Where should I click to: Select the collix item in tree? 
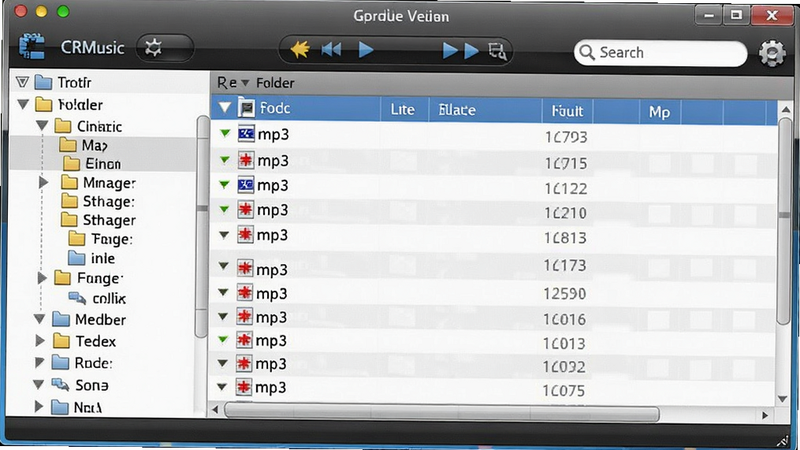[x=97, y=298]
